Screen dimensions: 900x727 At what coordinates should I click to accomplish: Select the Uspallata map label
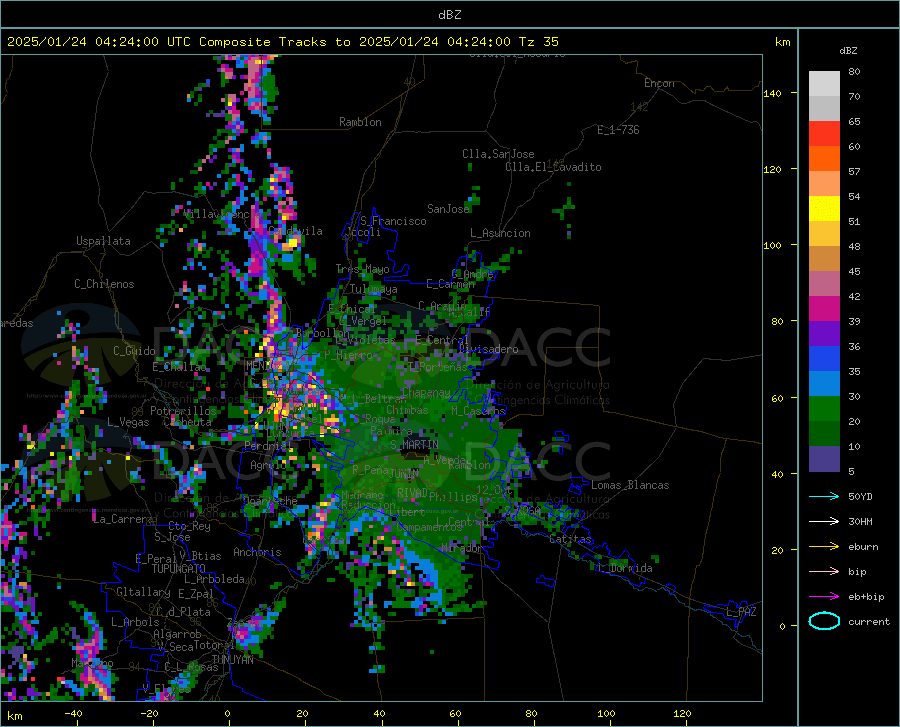(103, 241)
